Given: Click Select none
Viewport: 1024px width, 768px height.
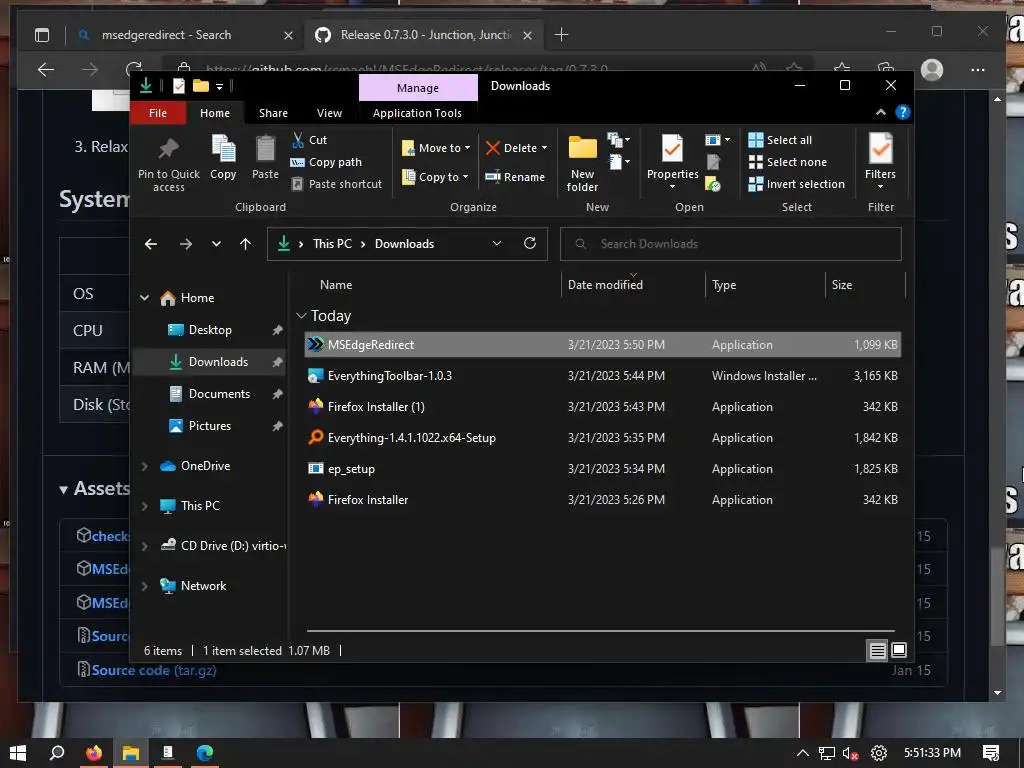Looking at the screenshot, I should pyautogui.click(x=788, y=162).
